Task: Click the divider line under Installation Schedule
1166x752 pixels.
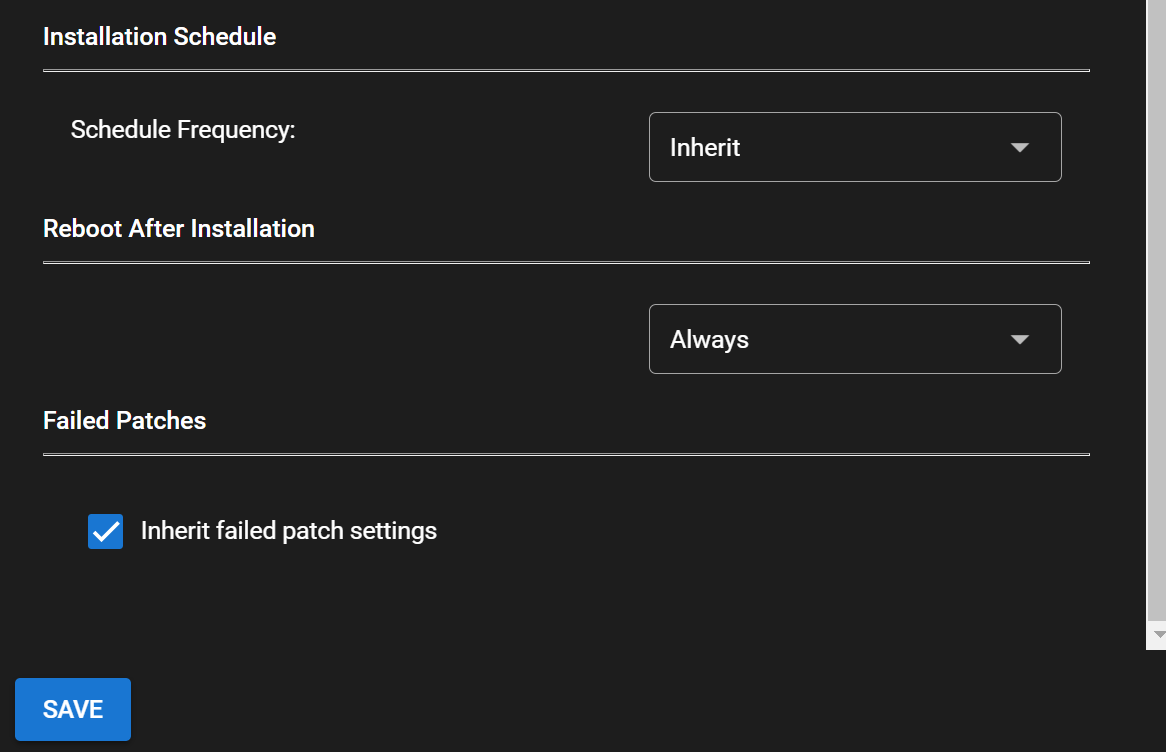Action: click(x=566, y=71)
